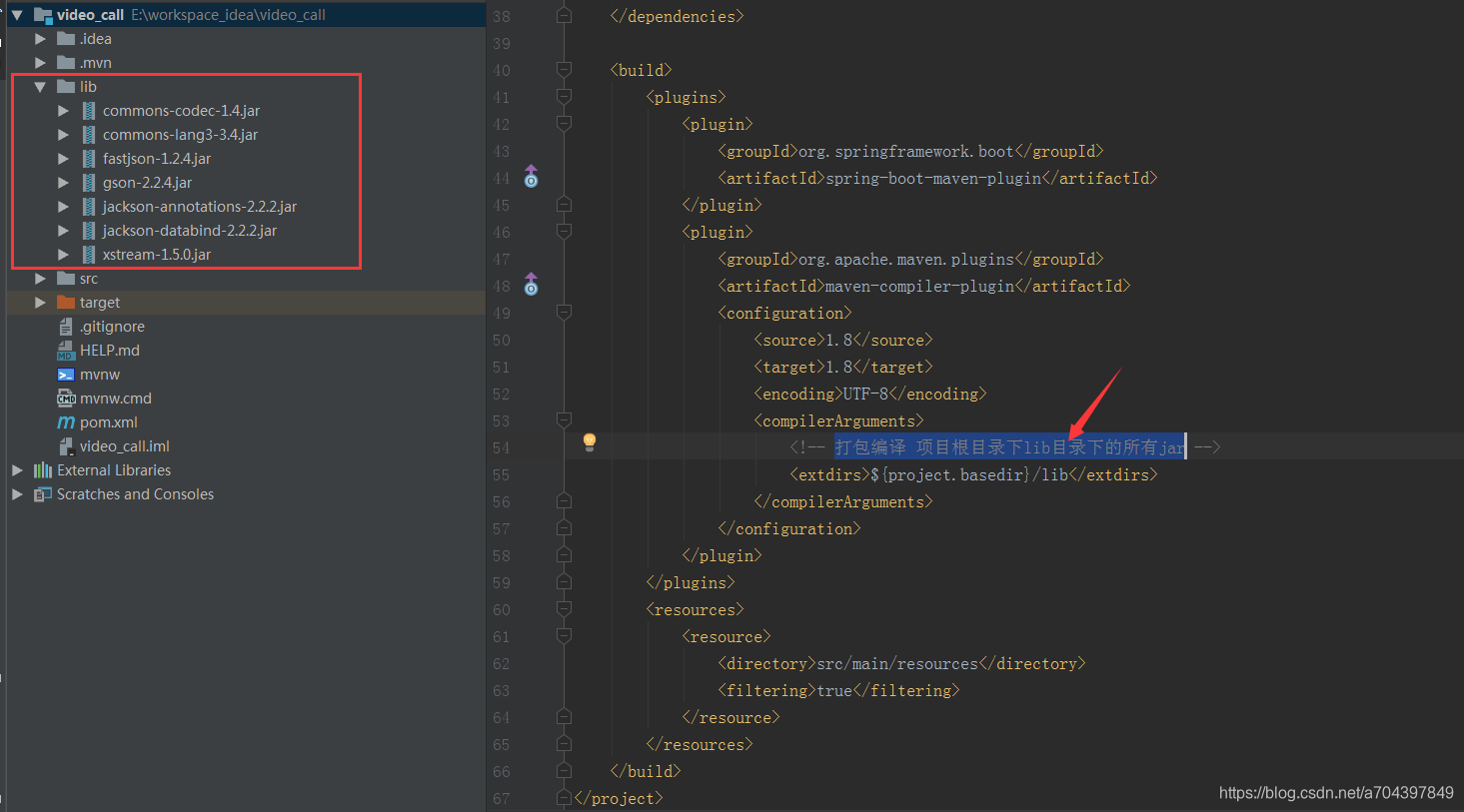
Task: Click the extdirs line in editor
Action: [x=973, y=474]
